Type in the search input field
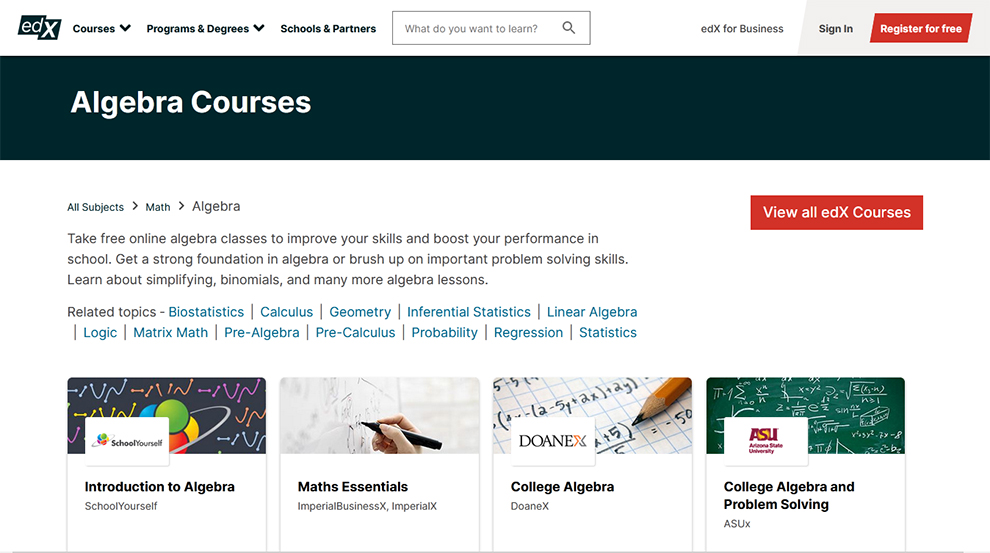 pos(475,29)
